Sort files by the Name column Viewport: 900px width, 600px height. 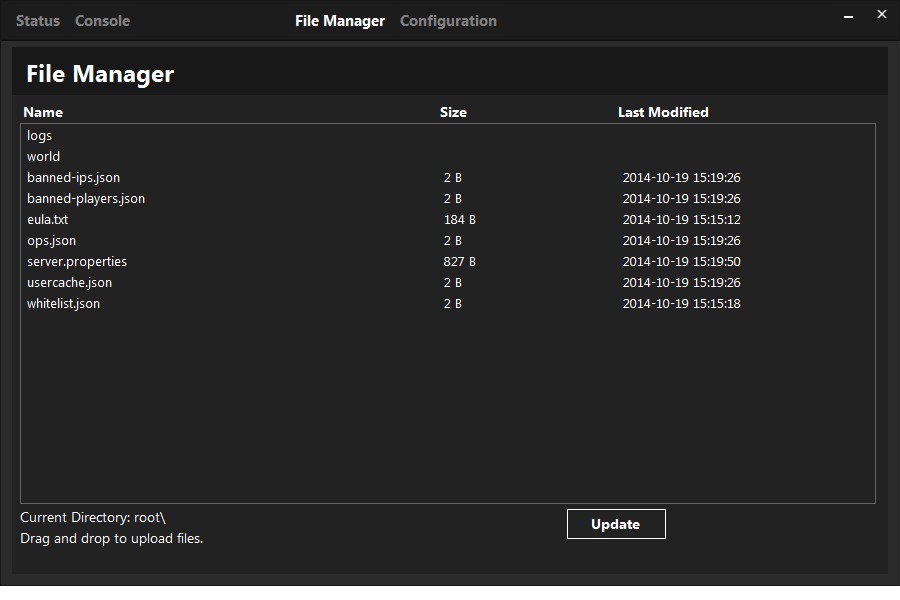click(x=44, y=112)
